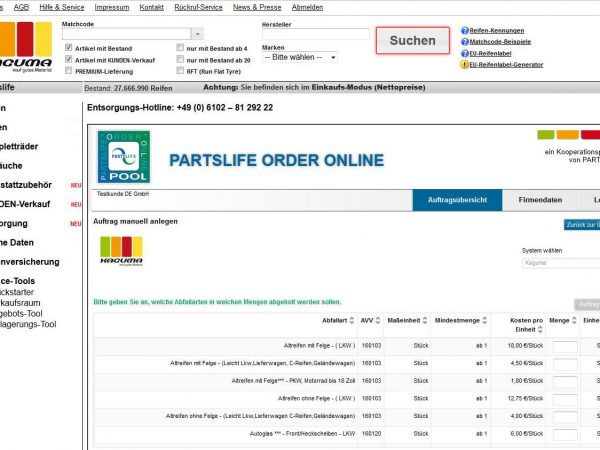Click the blue Zurück zur button

pyautogui.click(x=582, y=225)
